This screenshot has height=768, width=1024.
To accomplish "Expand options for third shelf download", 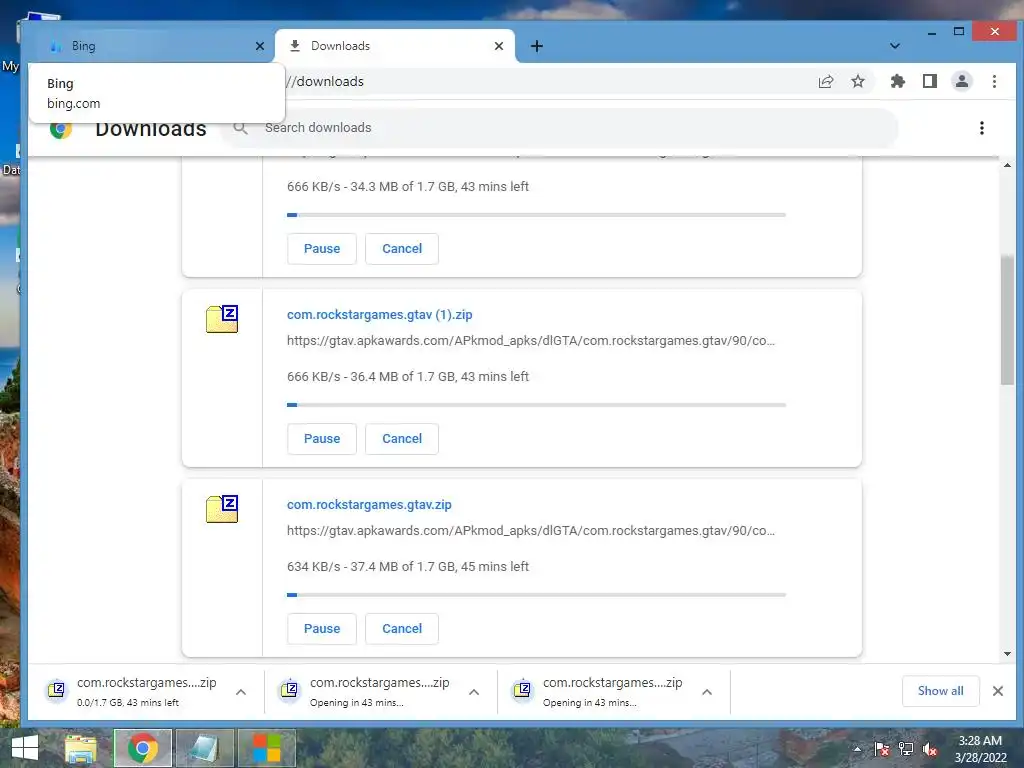I will click(x=707, y=692).
